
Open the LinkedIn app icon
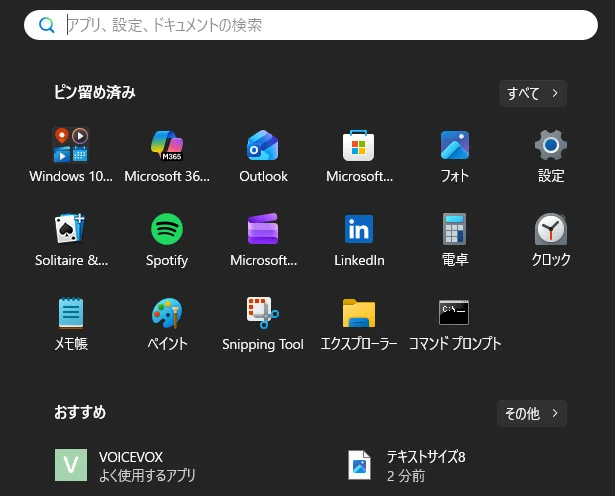pos(359,229)
